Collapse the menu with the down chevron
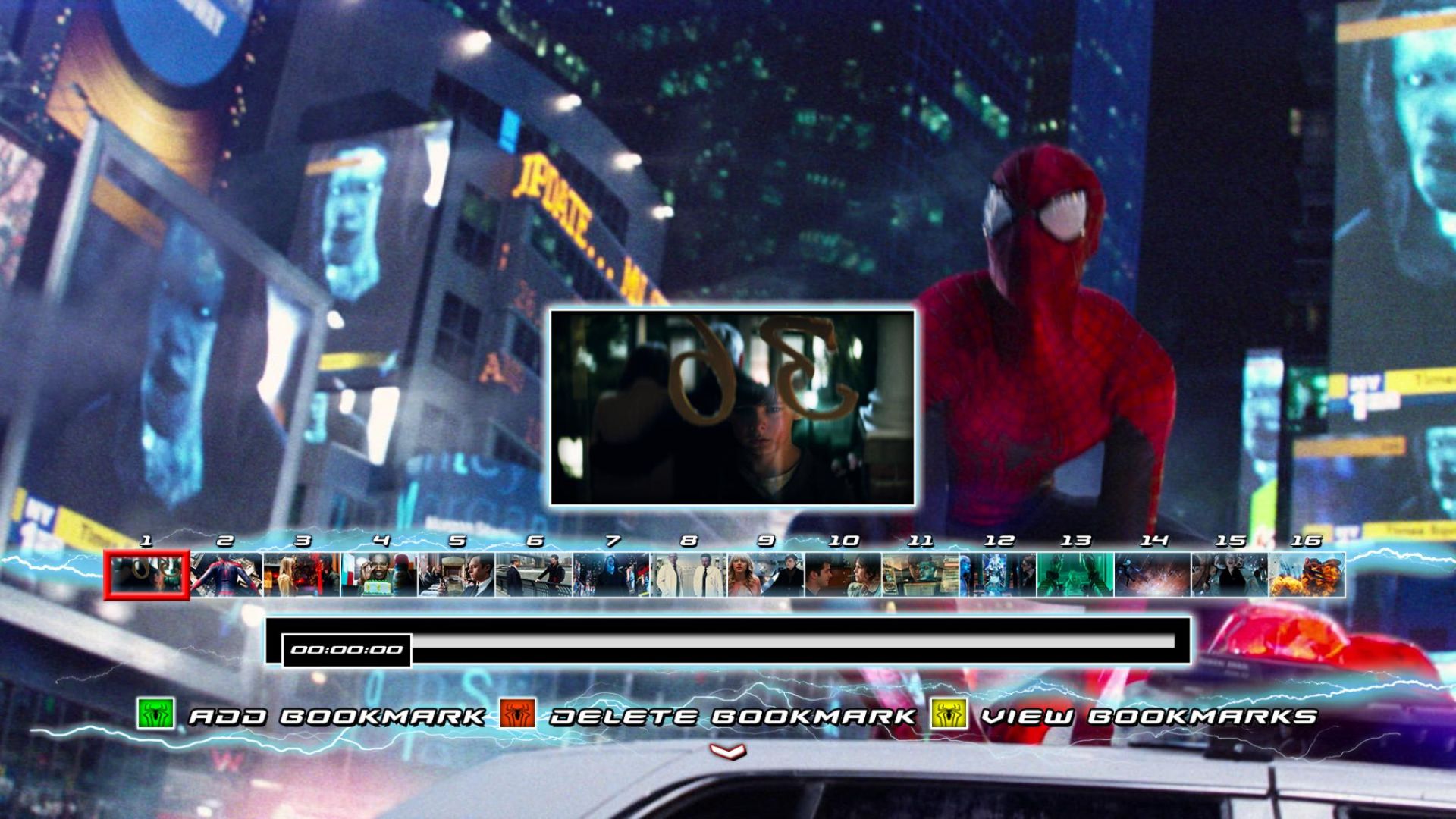 click(x=728, y=751)
